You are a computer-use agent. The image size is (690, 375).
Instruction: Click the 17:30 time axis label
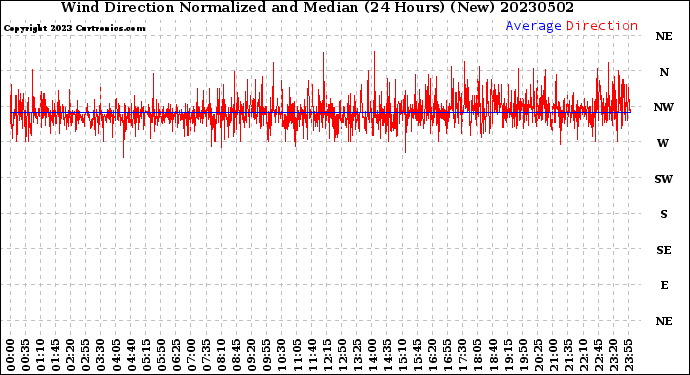click(x=462, y=355)
